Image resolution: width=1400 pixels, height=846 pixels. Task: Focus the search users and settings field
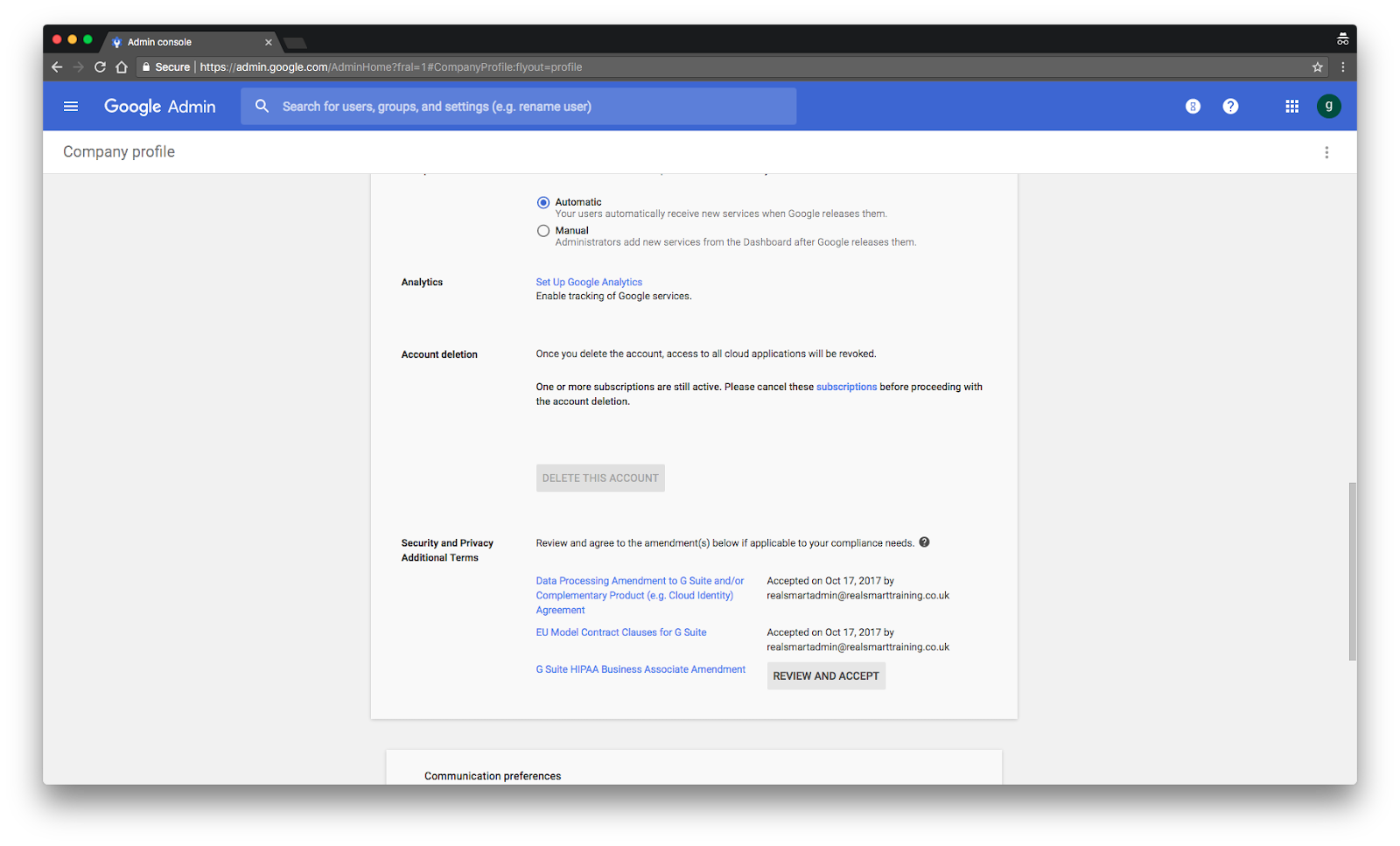pyautogui.click(x=518, y=107)
